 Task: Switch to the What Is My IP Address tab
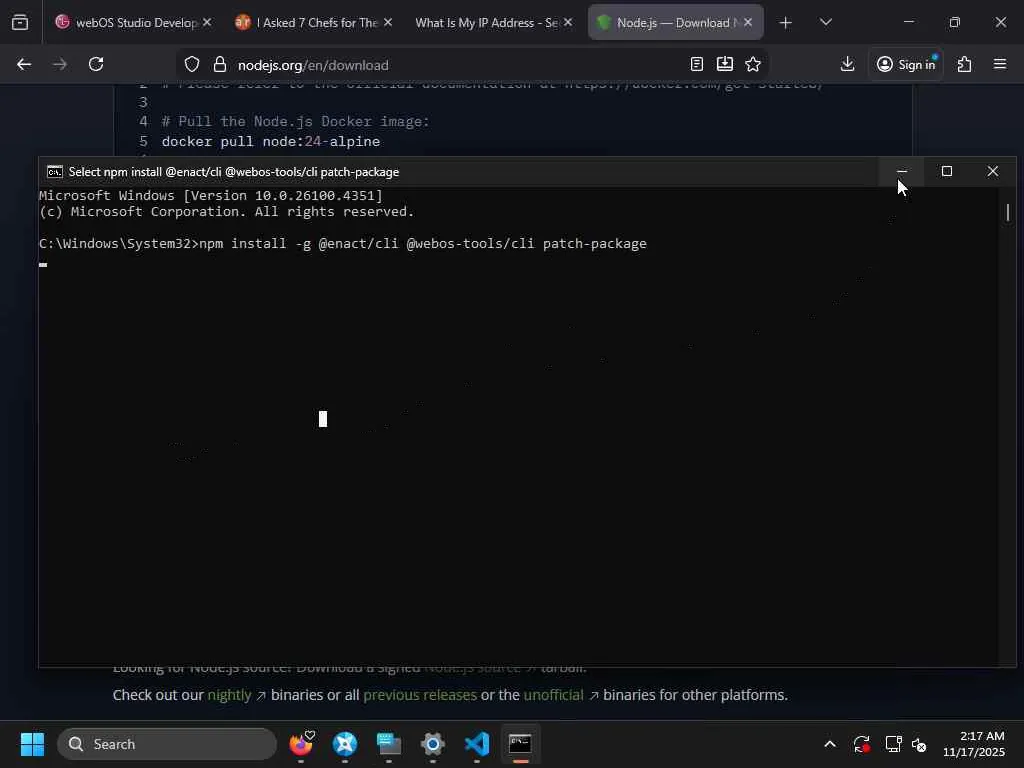coord(486,23)
